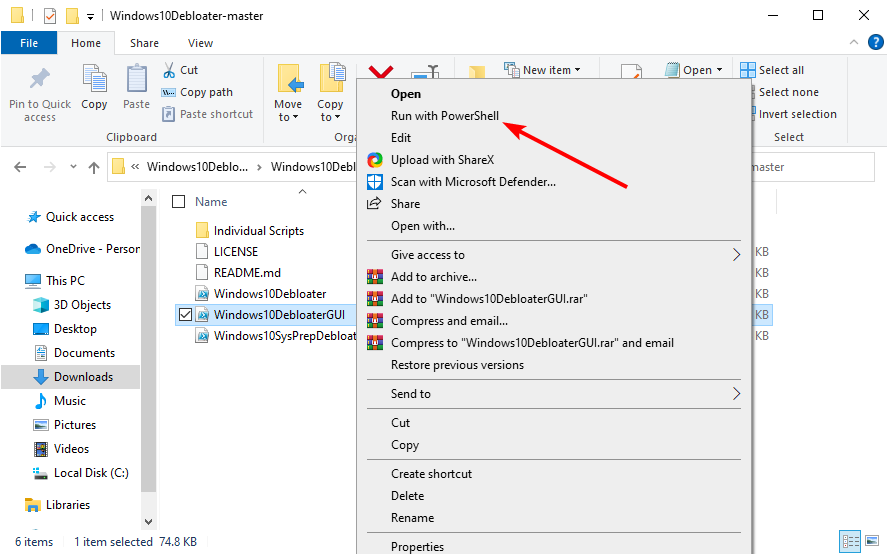Choose Edit in context menu

point(400,138)
